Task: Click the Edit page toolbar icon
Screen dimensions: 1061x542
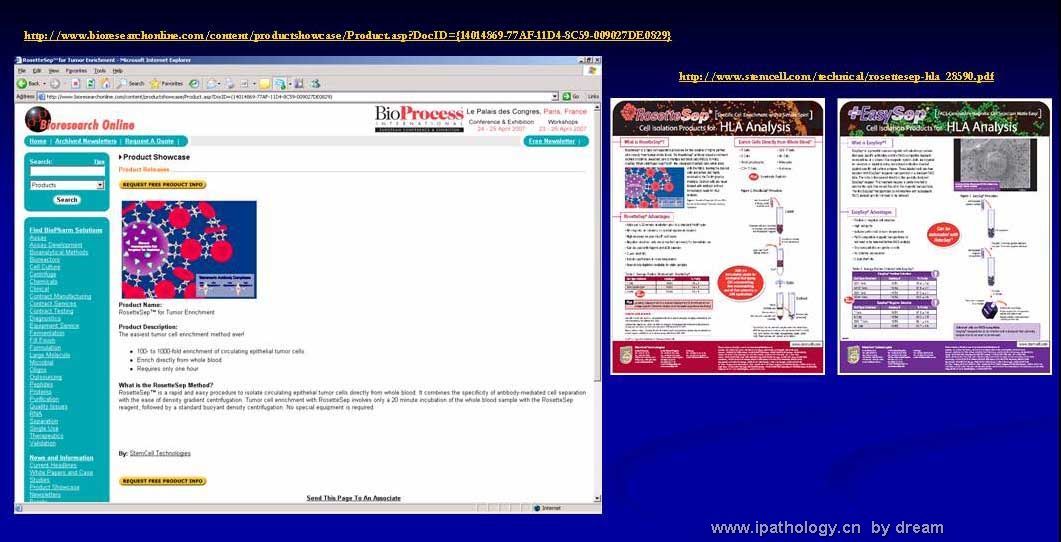Action: click(x=244, y=84)
